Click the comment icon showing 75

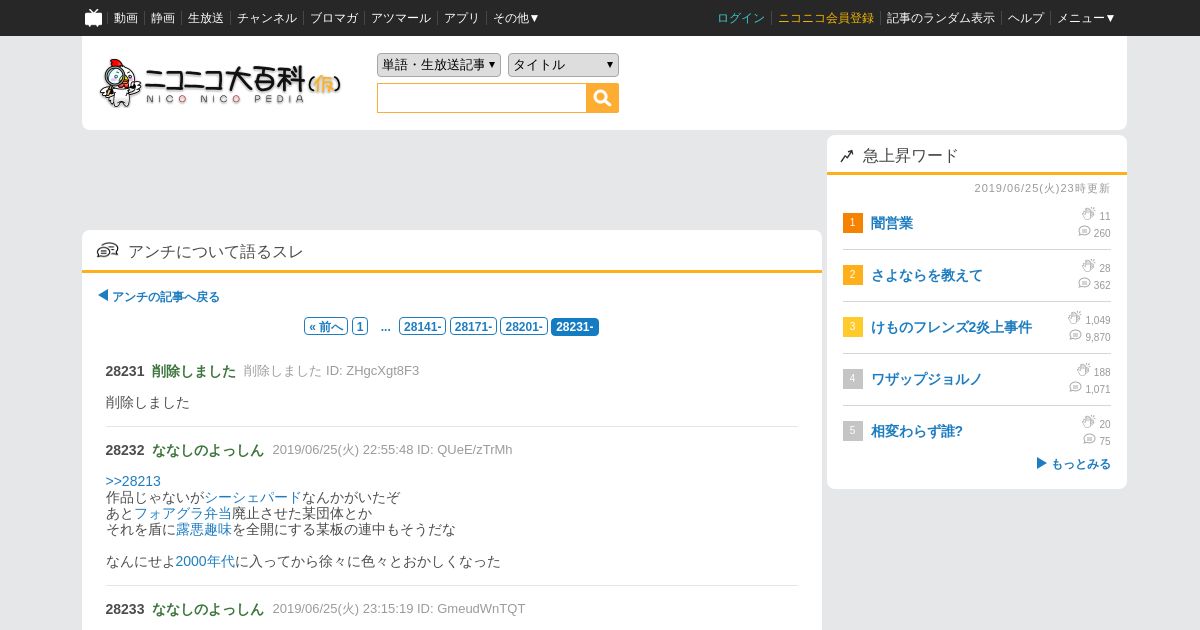coord(1089,440)
